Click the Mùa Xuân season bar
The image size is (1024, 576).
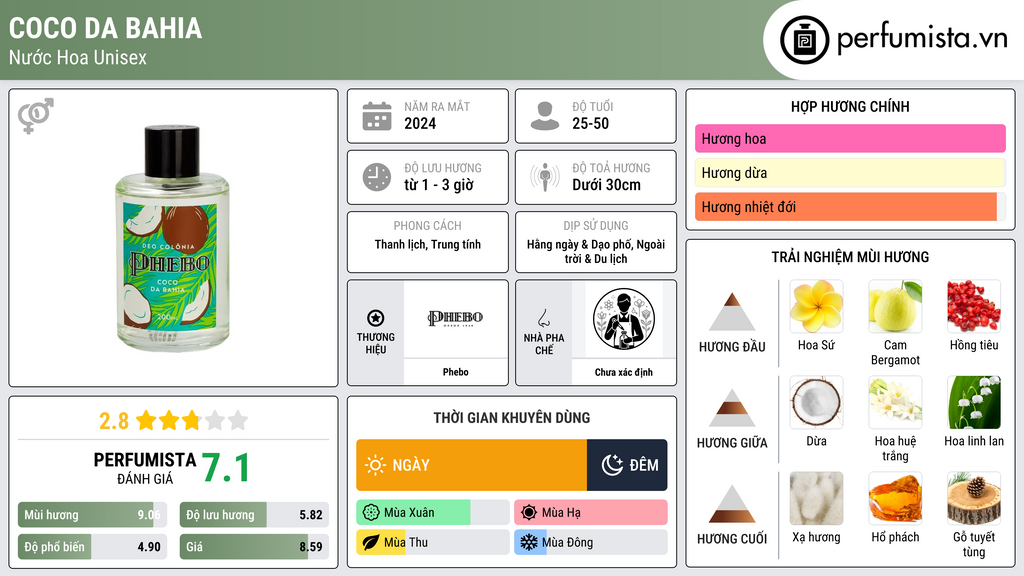pos(433,513)
